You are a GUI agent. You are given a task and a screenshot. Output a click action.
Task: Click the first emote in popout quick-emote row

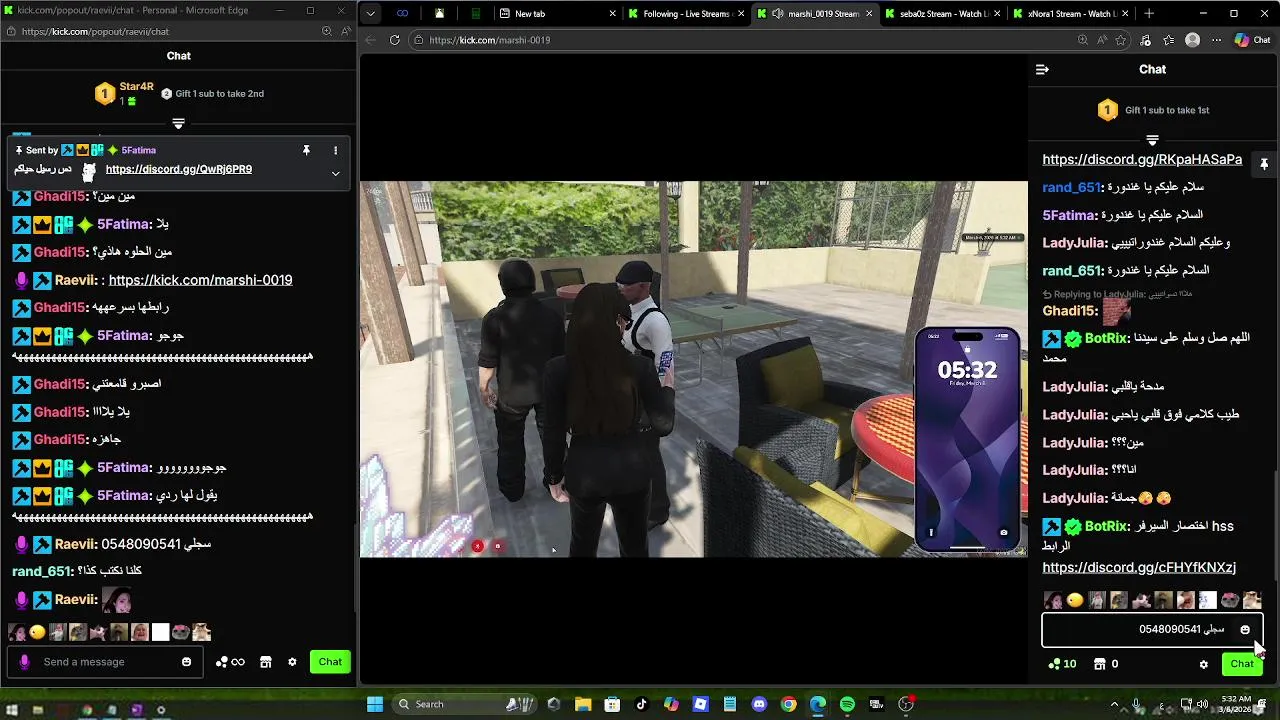click(17, 632)
